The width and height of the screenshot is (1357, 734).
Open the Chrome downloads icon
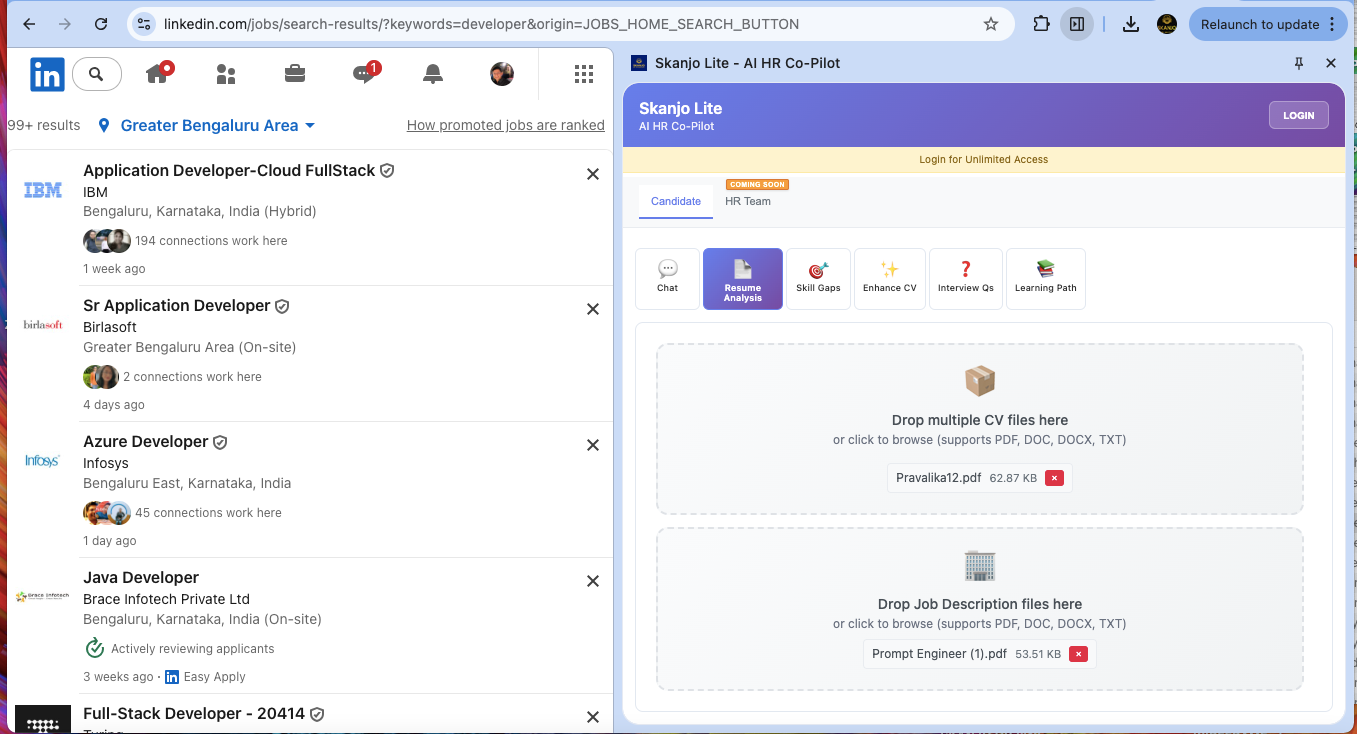pyautogui.click(x=1131, y=24)
